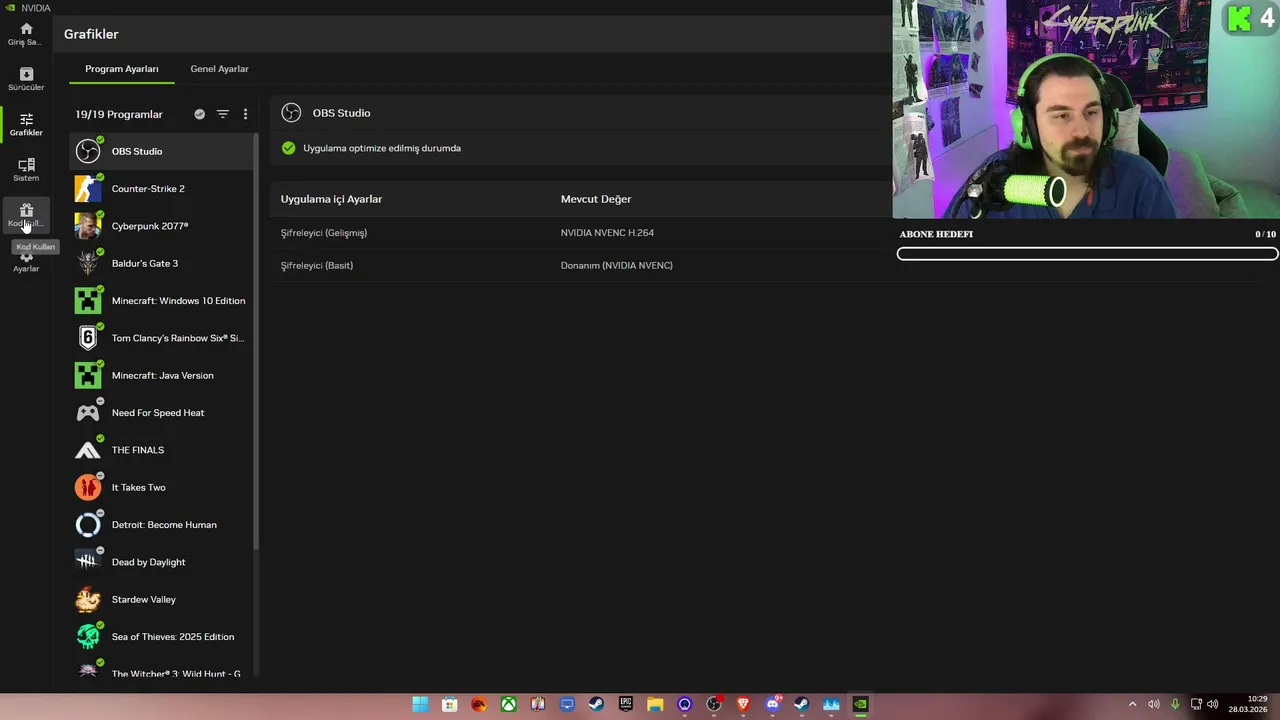Open the Xbox app in taskbar
Screen dimensions: 1280x720
tap(509, 704)
